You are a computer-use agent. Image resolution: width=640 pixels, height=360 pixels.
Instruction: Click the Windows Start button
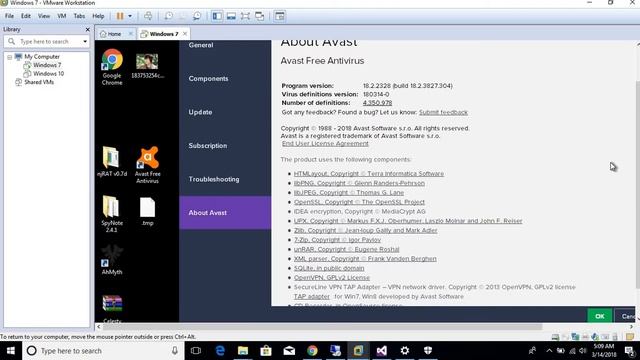11,351
